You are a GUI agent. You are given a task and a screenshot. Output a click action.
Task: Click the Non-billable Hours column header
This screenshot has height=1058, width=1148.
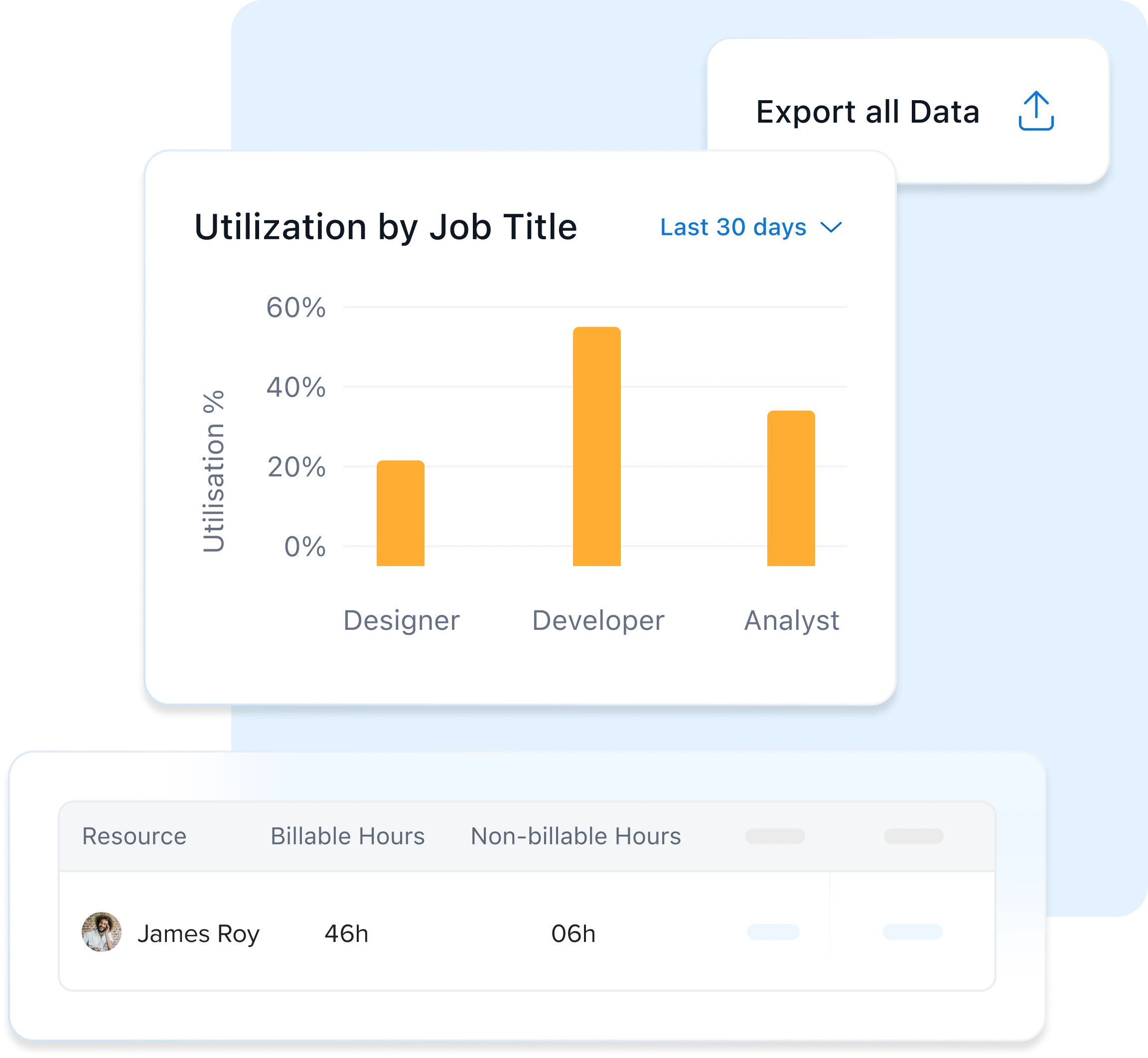(x=575, y=836)
